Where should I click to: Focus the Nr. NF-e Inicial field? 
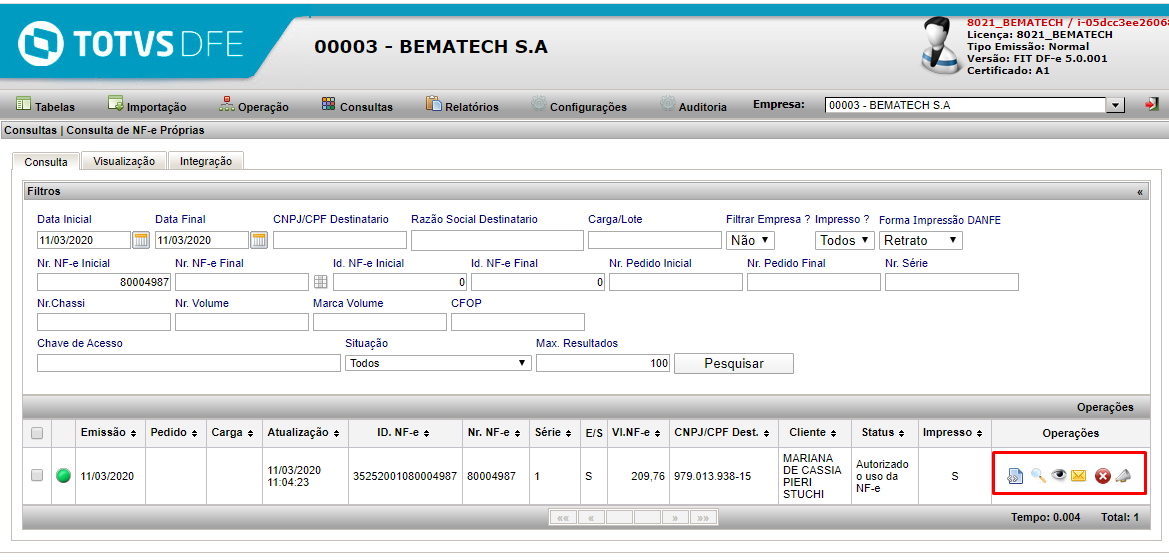pos(104,282)
